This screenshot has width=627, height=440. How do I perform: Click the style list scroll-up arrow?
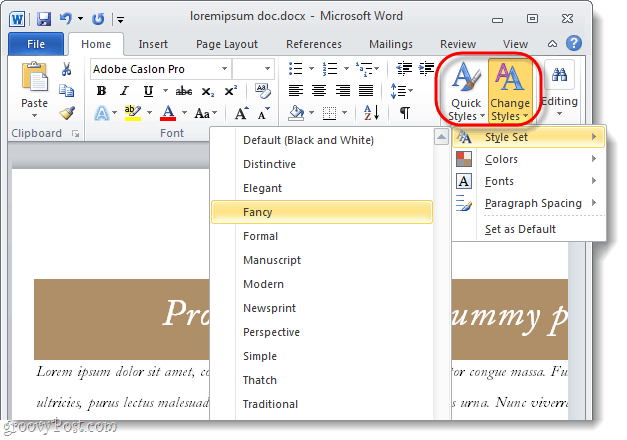click(x=441, y=137)
